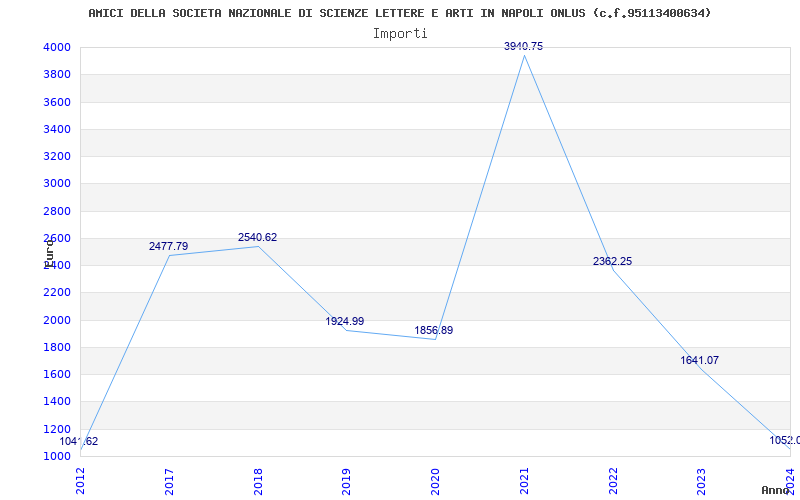The height and width of the screenshot is (500, 800).
Task: Click the x-axis year label 2019
Action: pyautogui.click(x=347, y=482)
